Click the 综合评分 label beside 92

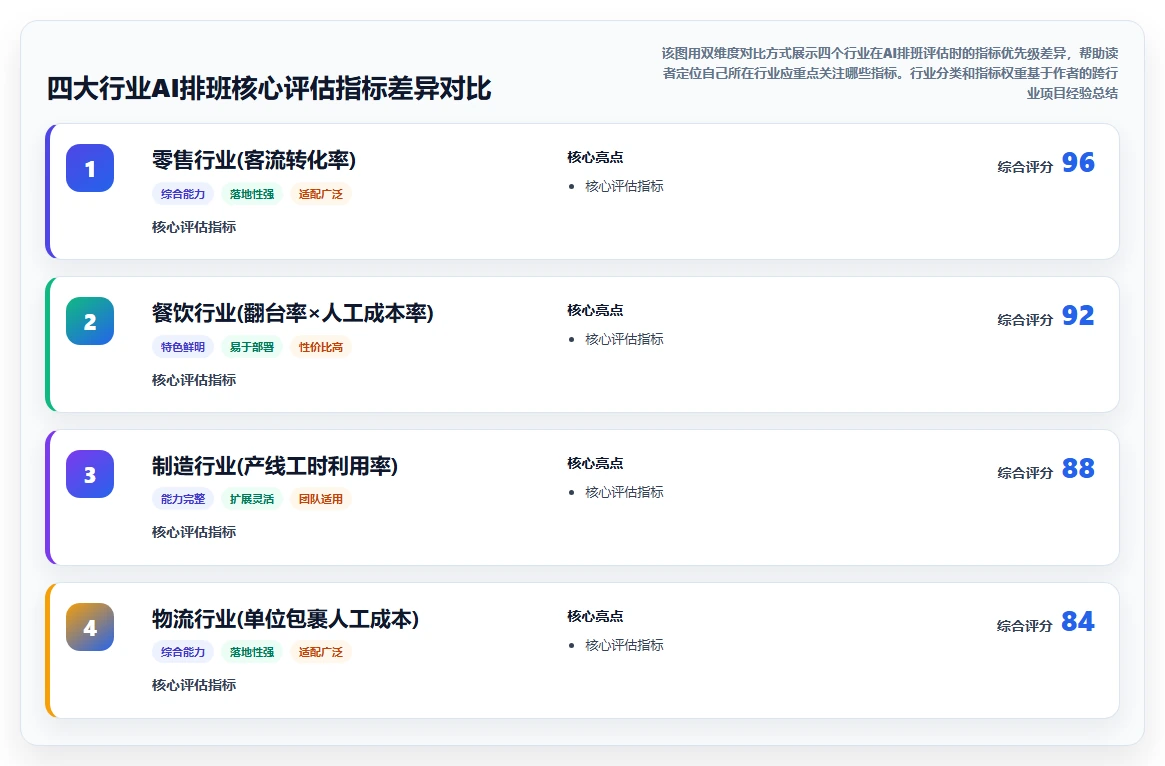1025,320
